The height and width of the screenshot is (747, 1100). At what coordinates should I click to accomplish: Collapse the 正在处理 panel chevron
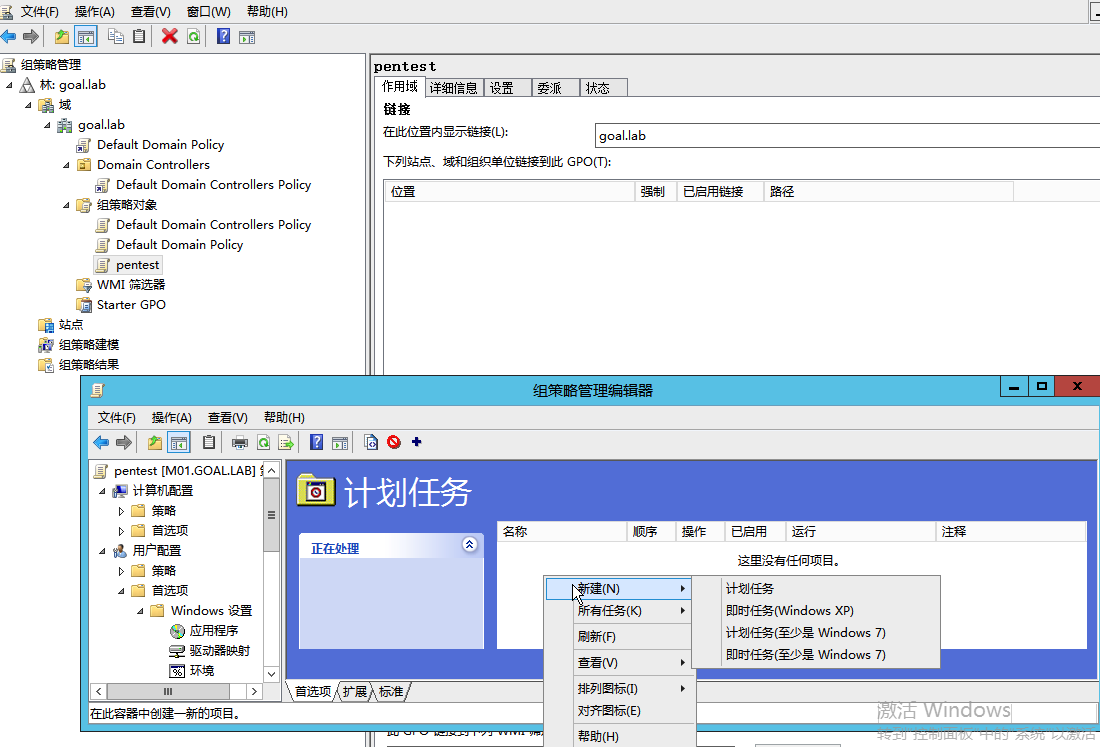click(470, 545)
